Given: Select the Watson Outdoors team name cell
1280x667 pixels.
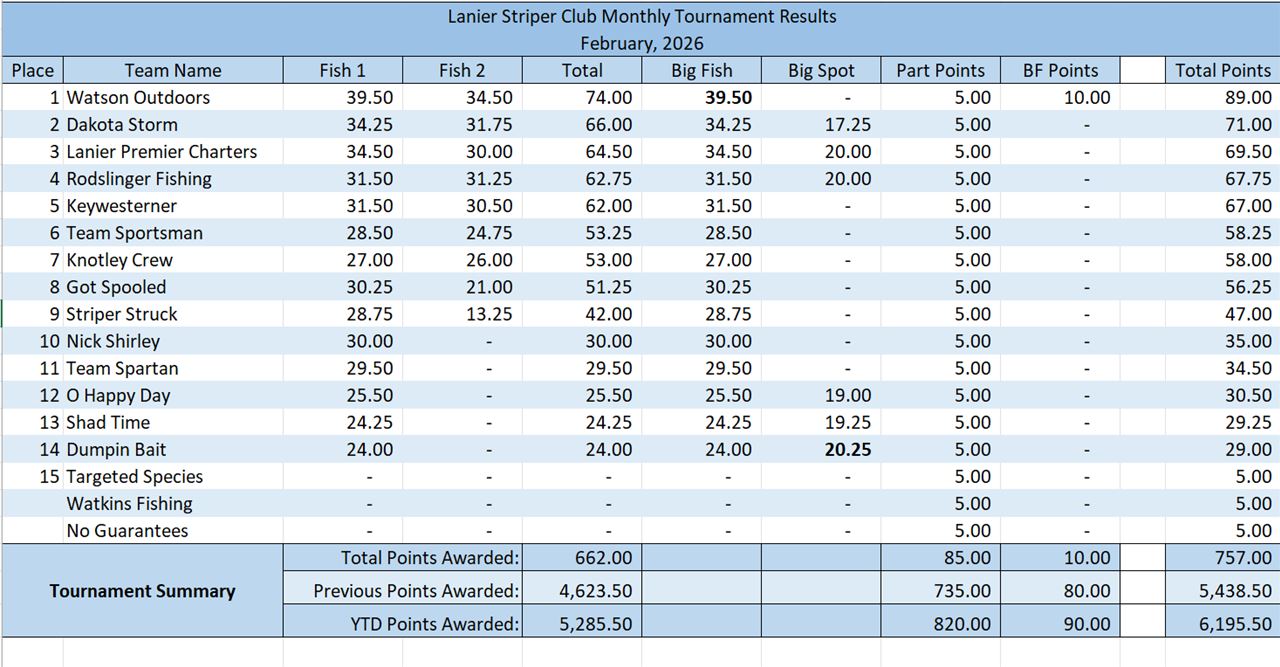Looking at the screenshot, I should point(138,98).
